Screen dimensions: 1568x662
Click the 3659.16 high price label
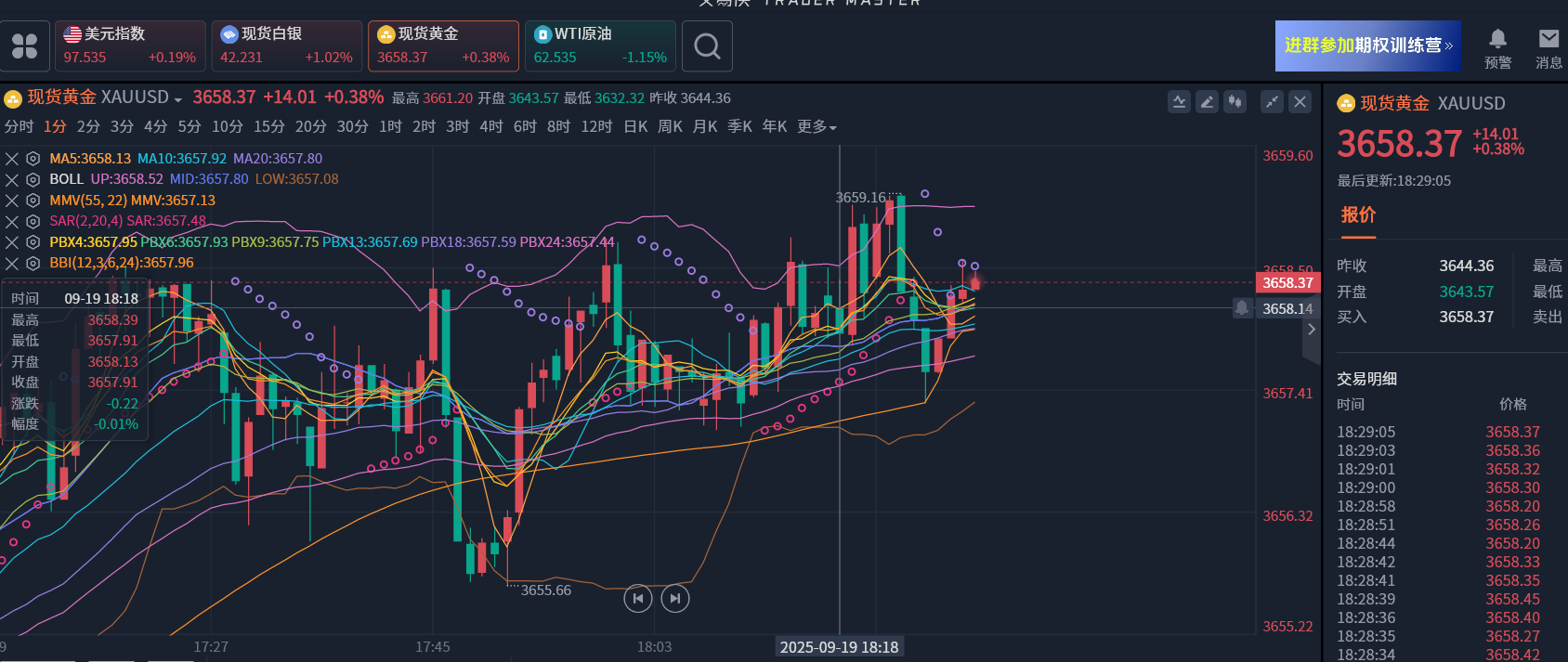coord(861,198)
